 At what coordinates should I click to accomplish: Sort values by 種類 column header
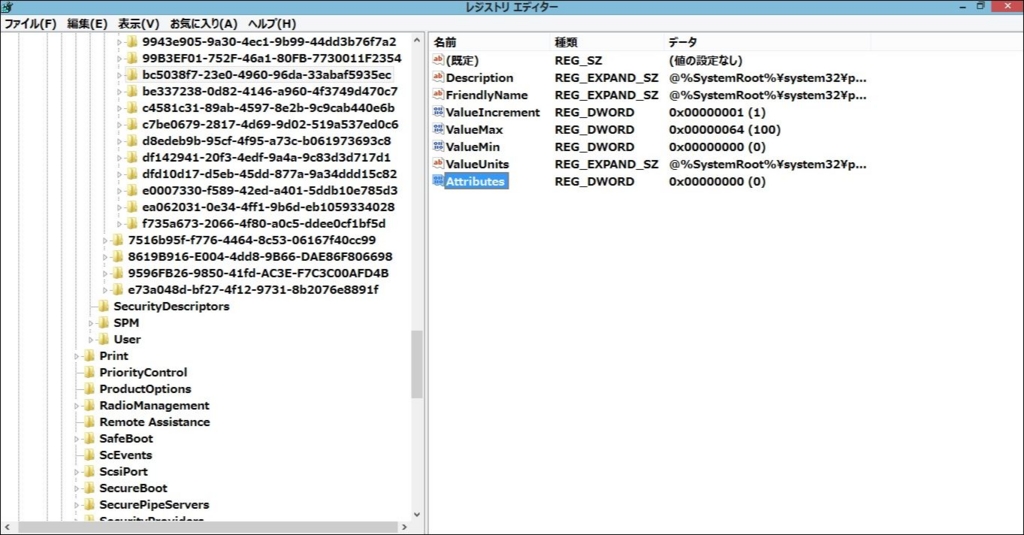click(x=606, y=42)
